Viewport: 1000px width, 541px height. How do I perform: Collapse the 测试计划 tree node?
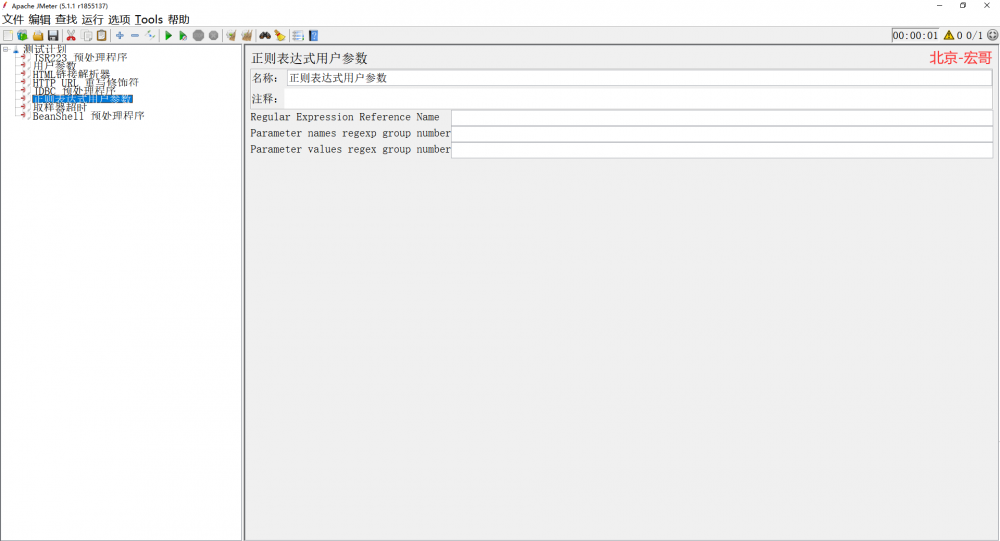point(6,49)
